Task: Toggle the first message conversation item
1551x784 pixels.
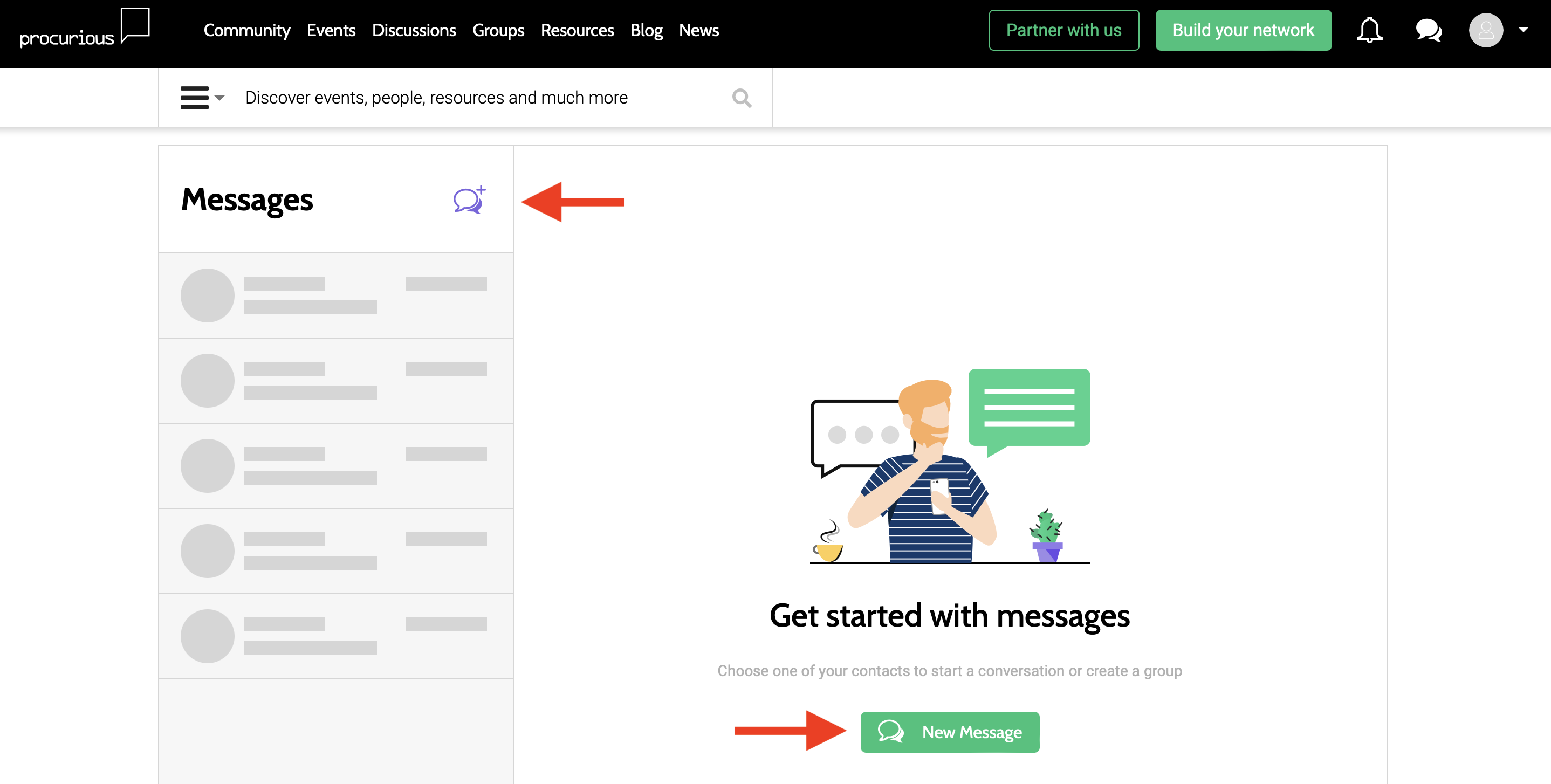Action: click(336, 295)
